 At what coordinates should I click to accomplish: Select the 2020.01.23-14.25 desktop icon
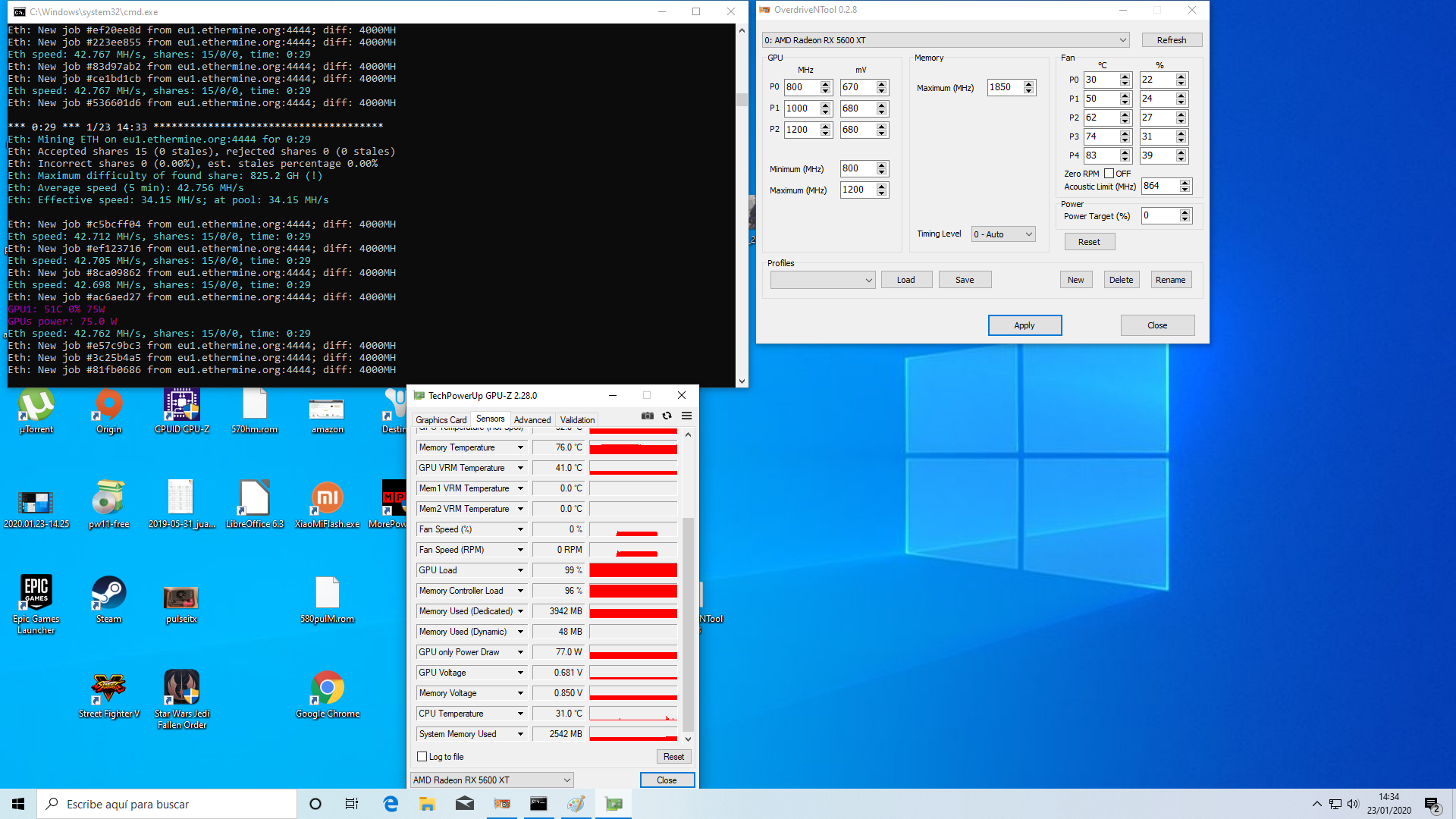click(36, 509)
